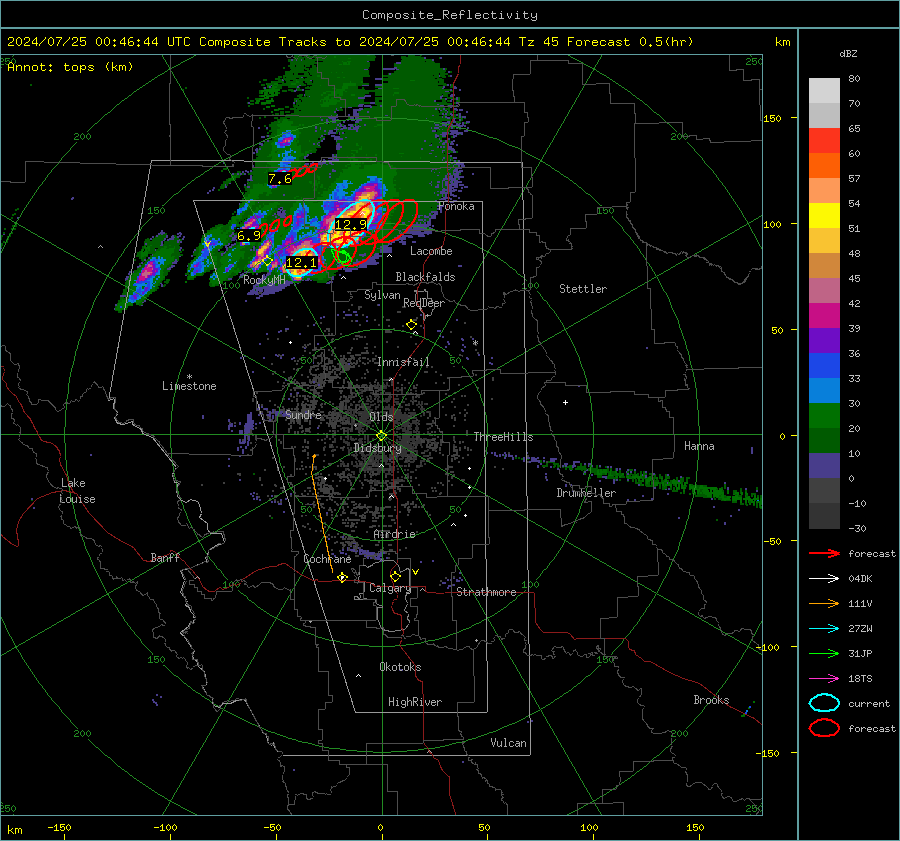Click the Lacombe town label
Screen dimensions: 900x841
431,251
